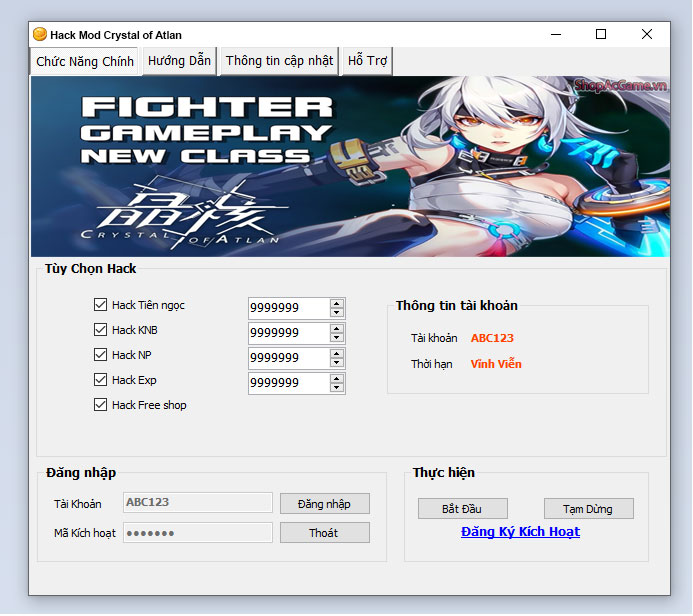Click the Crystal of Atlan banner image

pos(350,167)
